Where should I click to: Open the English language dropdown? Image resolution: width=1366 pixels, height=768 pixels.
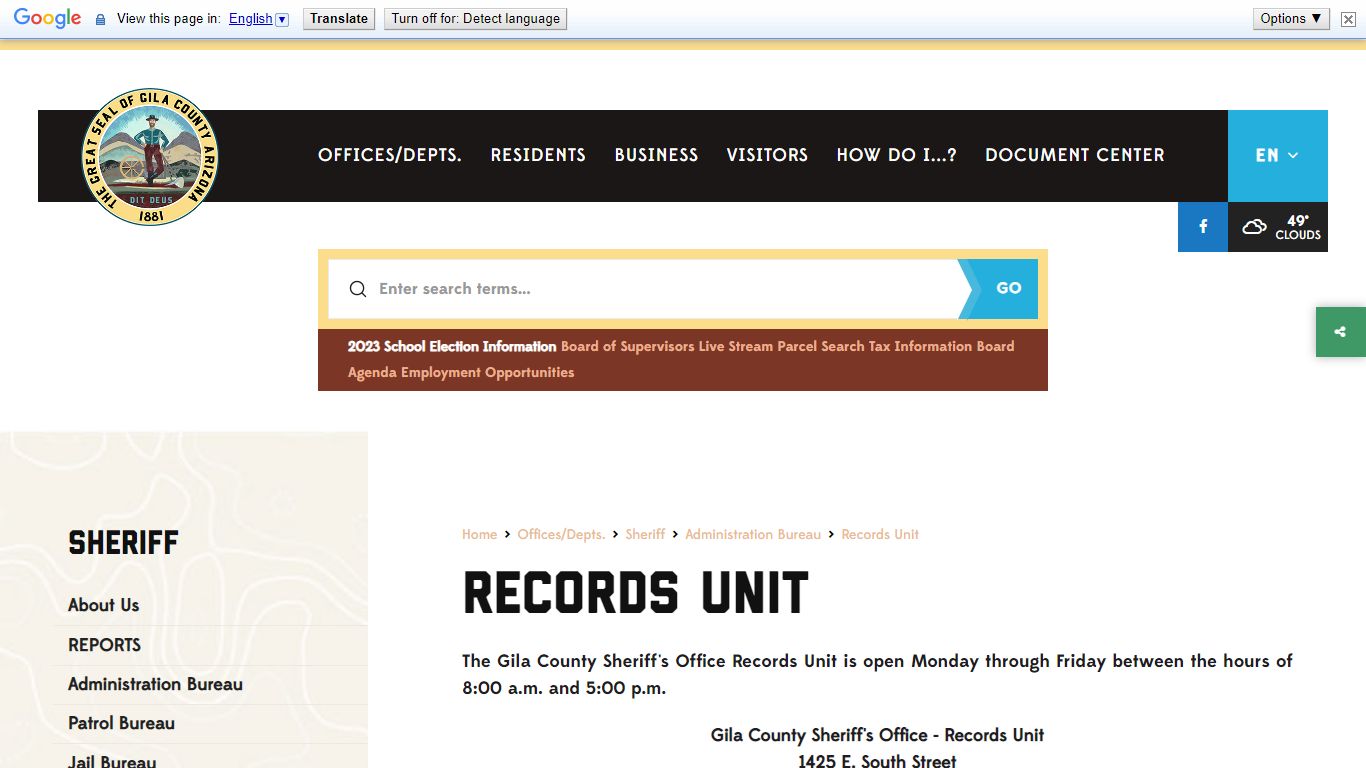point(258,19)
